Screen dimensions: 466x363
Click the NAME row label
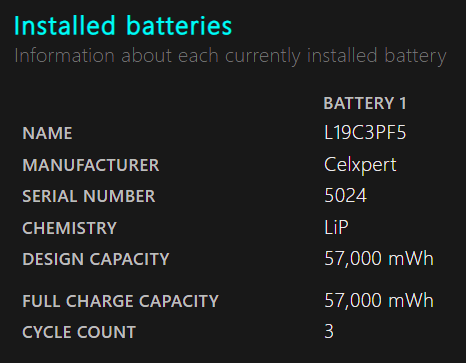[x=47, y=133]
